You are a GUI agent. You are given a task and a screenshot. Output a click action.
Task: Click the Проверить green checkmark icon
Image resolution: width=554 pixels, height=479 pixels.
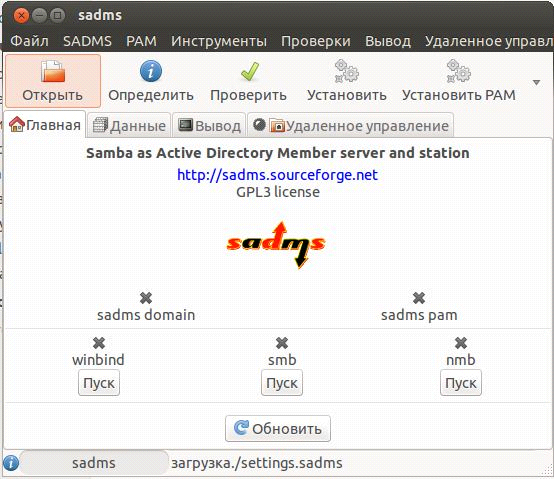(x=250, y=71)
